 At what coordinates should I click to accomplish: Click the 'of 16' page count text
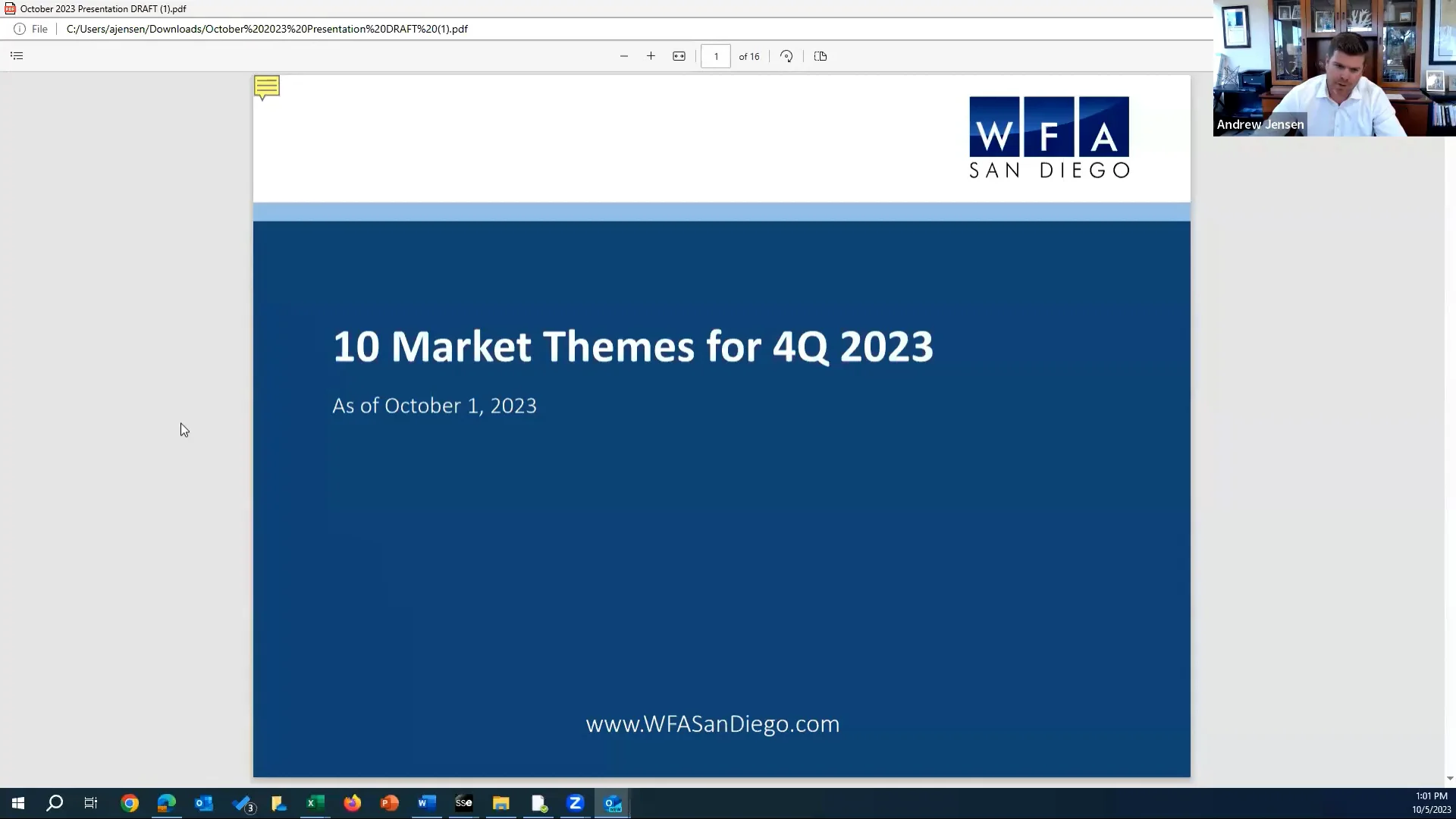pyautogui.click(x=749, y=56)
